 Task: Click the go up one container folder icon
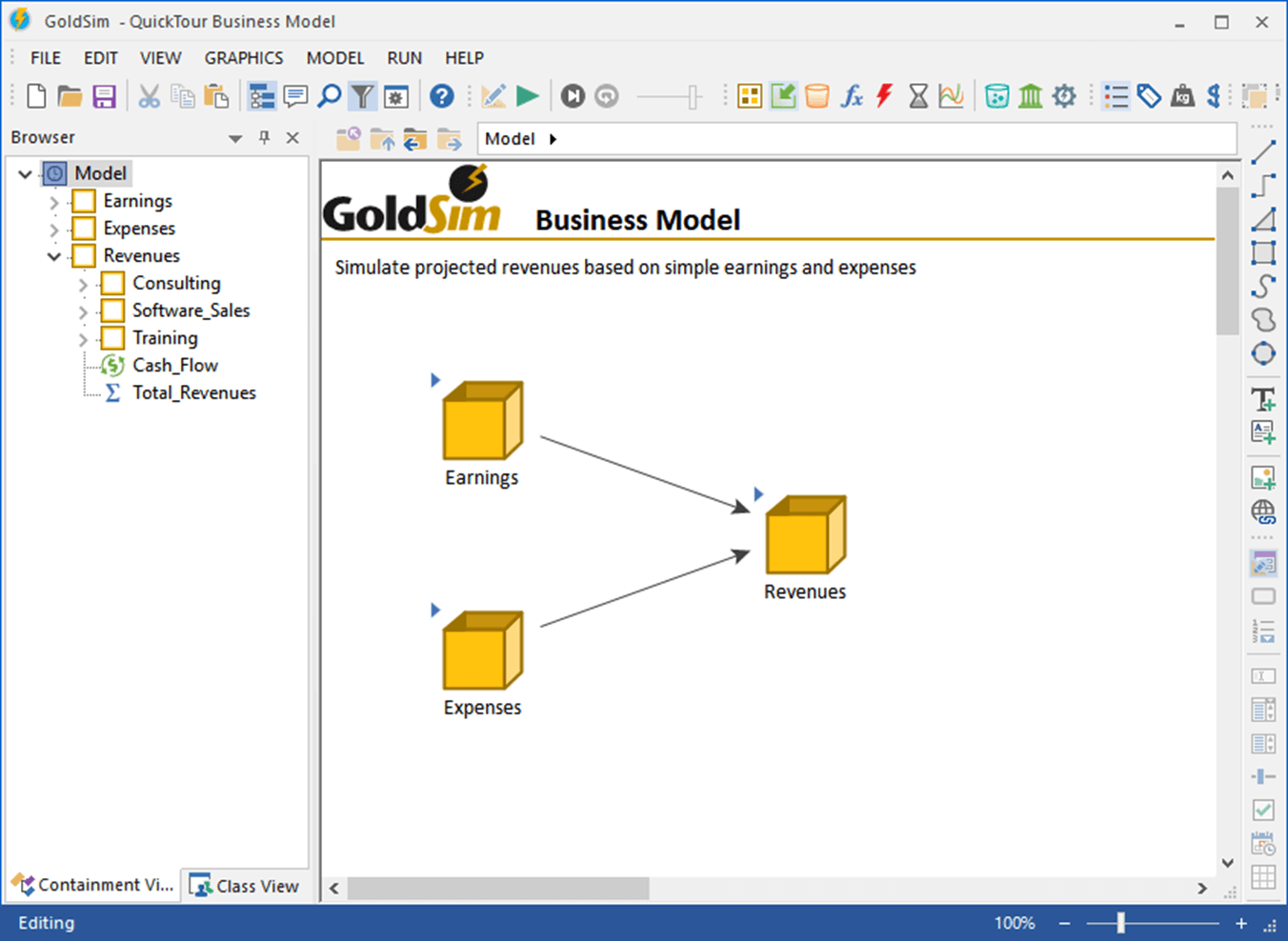(x=382, y=139)
